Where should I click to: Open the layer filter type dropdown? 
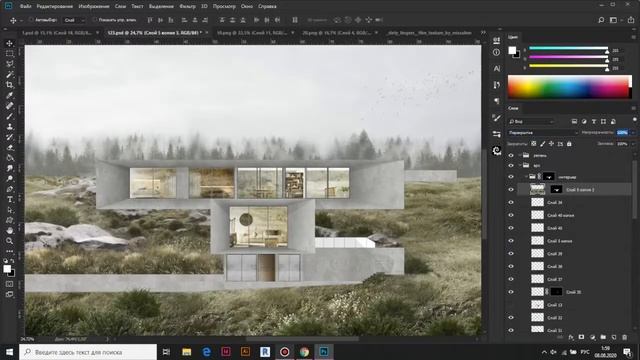(531, 122)
